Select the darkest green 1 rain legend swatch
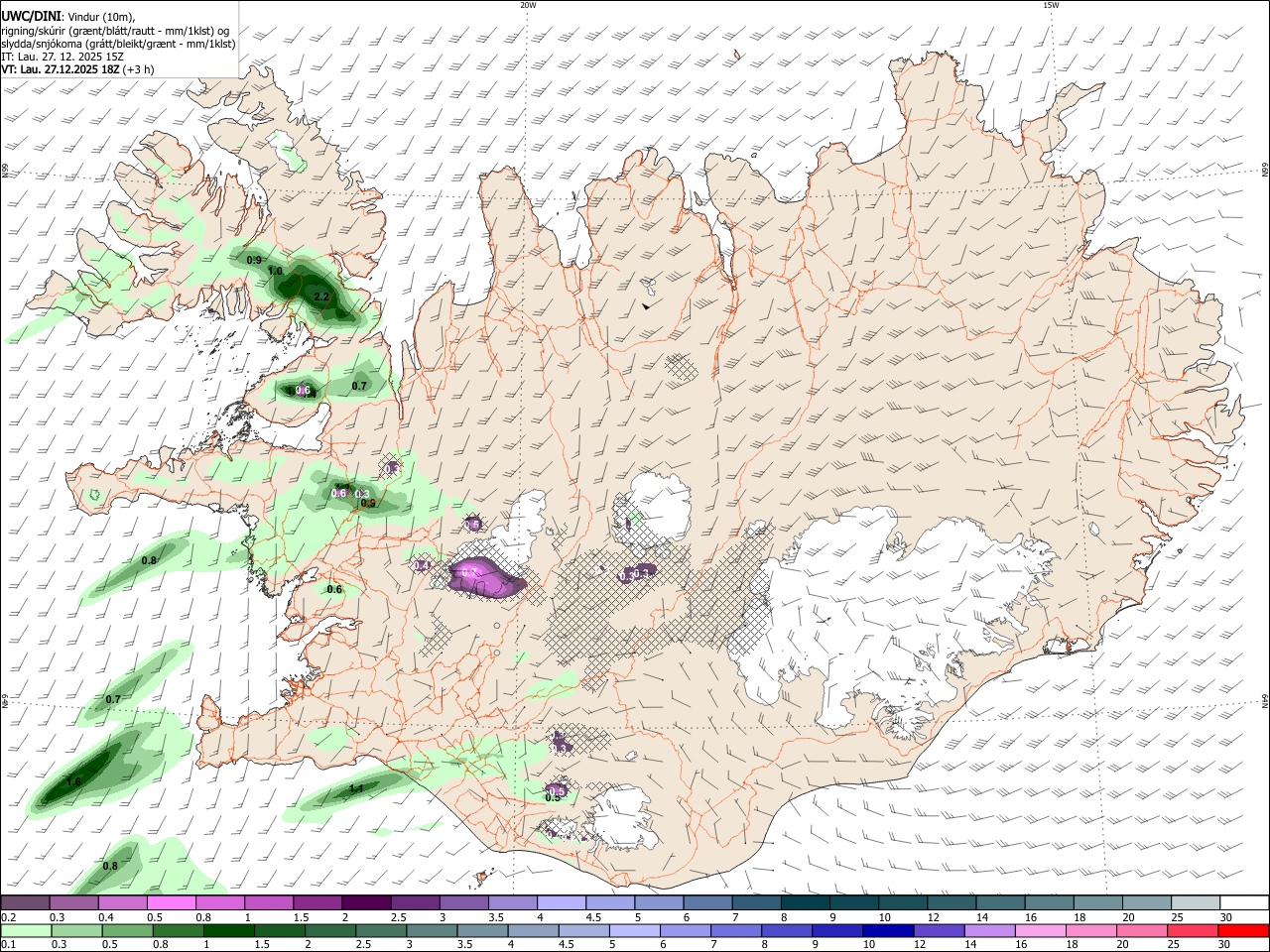 [x=228, y=930]
